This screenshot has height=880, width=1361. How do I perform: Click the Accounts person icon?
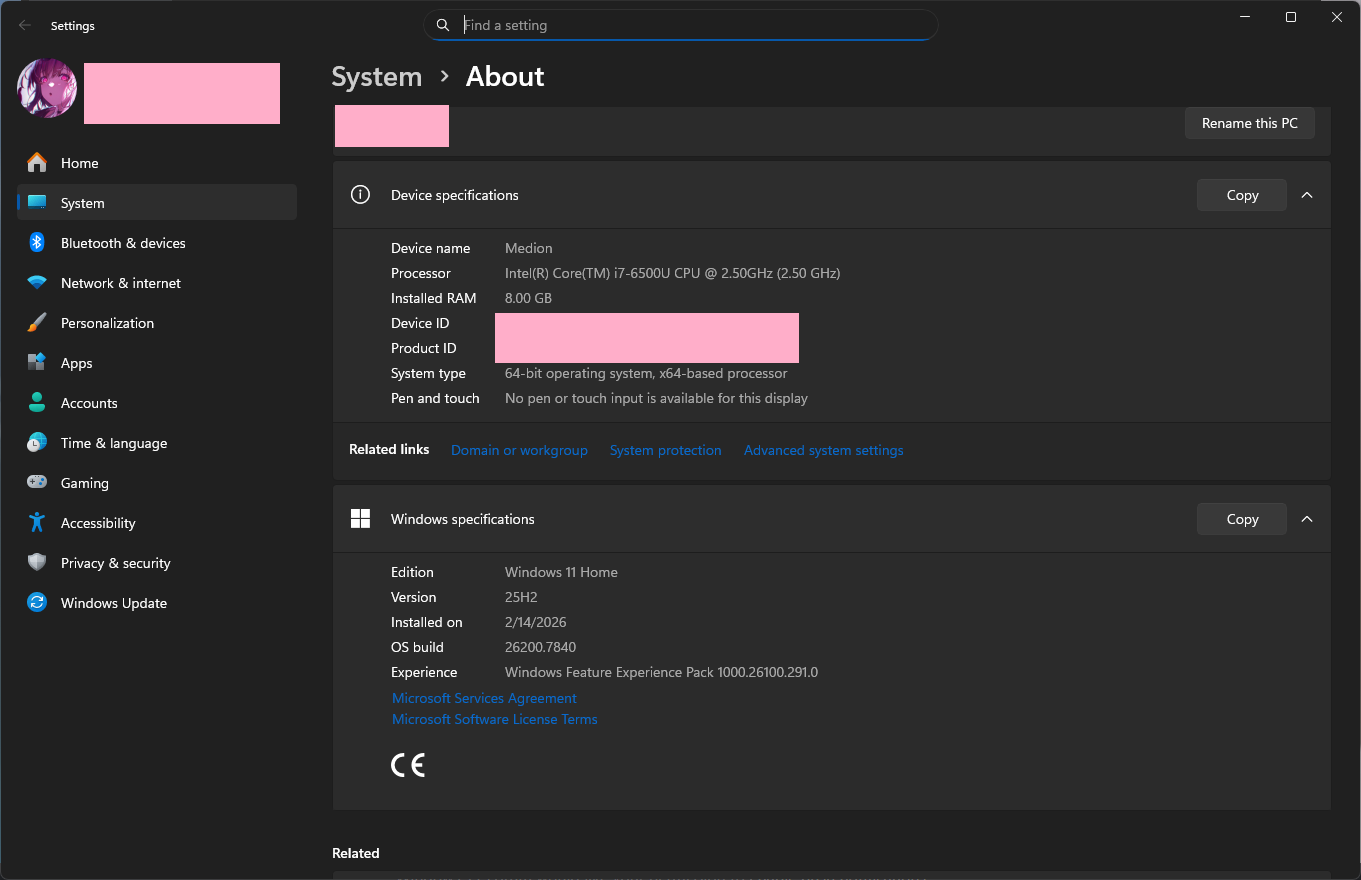pyautogui.click(x=37, y=403)
